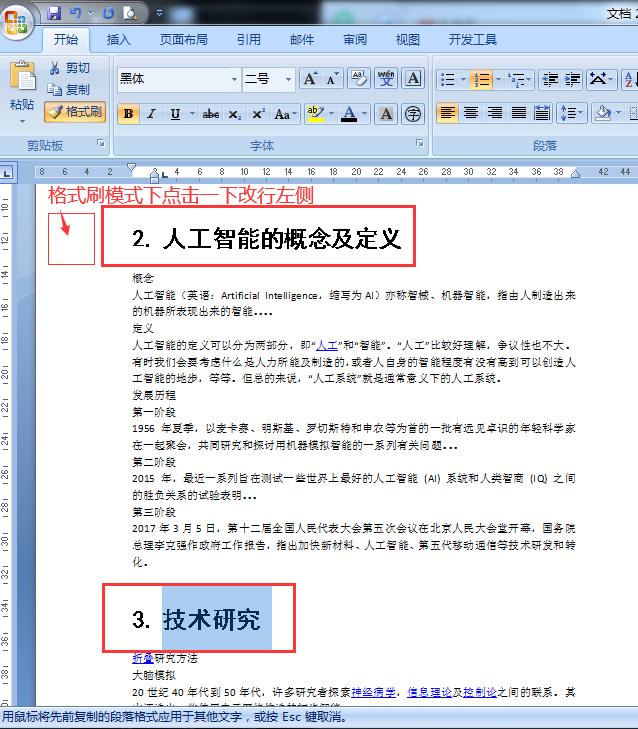Click the 粘贴 paste button
The image size is (638, 729).
tap(22, 85)
